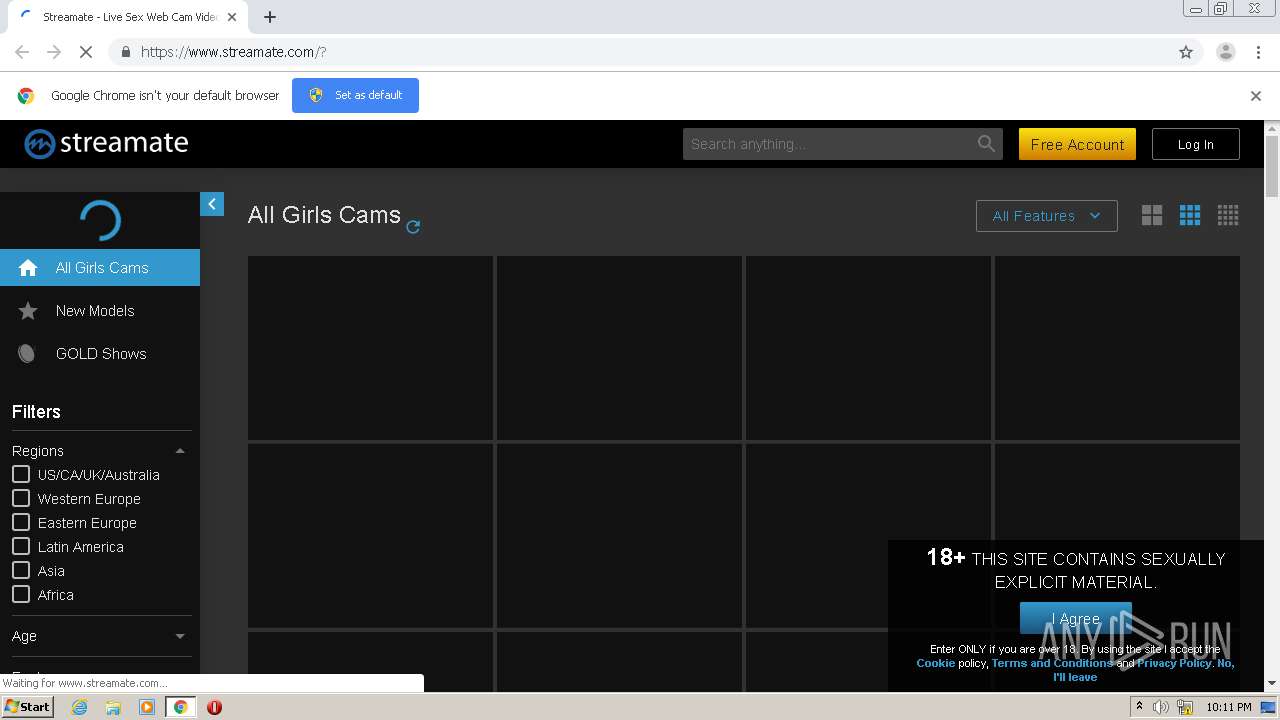Open the media player taskbar icon
Screen dimensions: 1280x720
(x=147, y=707)
